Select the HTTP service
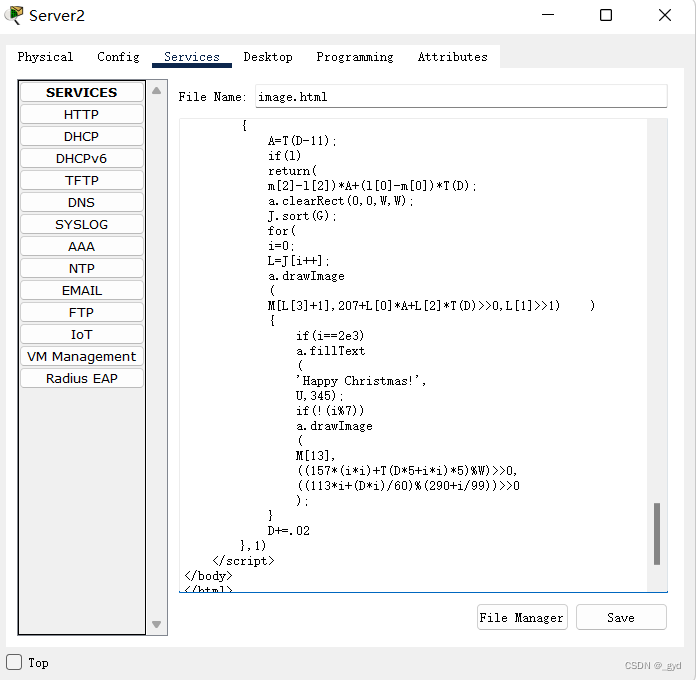Image resolution: width=696 pixels, height=680 pixels. tap(82, 115)
